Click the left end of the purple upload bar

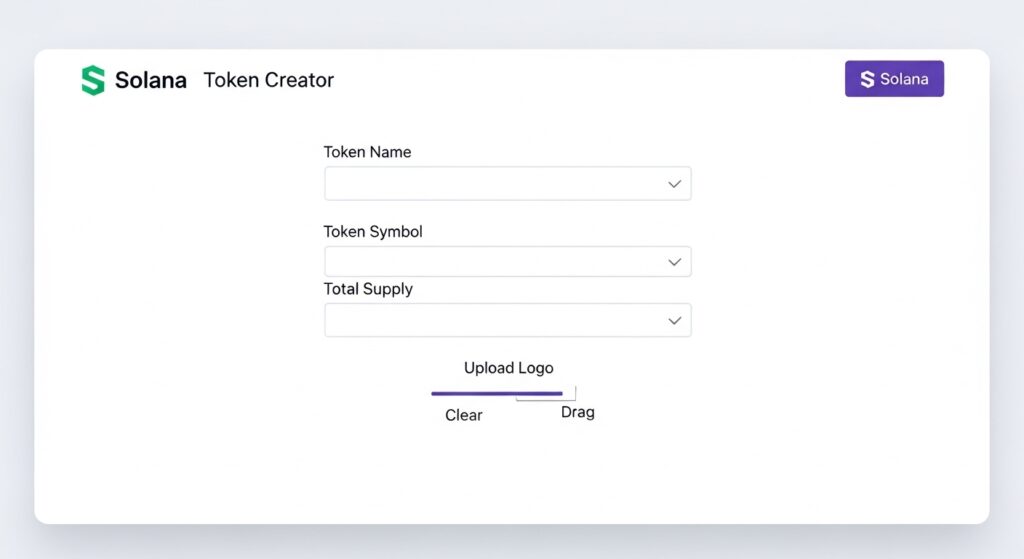(x=435, y=393)
